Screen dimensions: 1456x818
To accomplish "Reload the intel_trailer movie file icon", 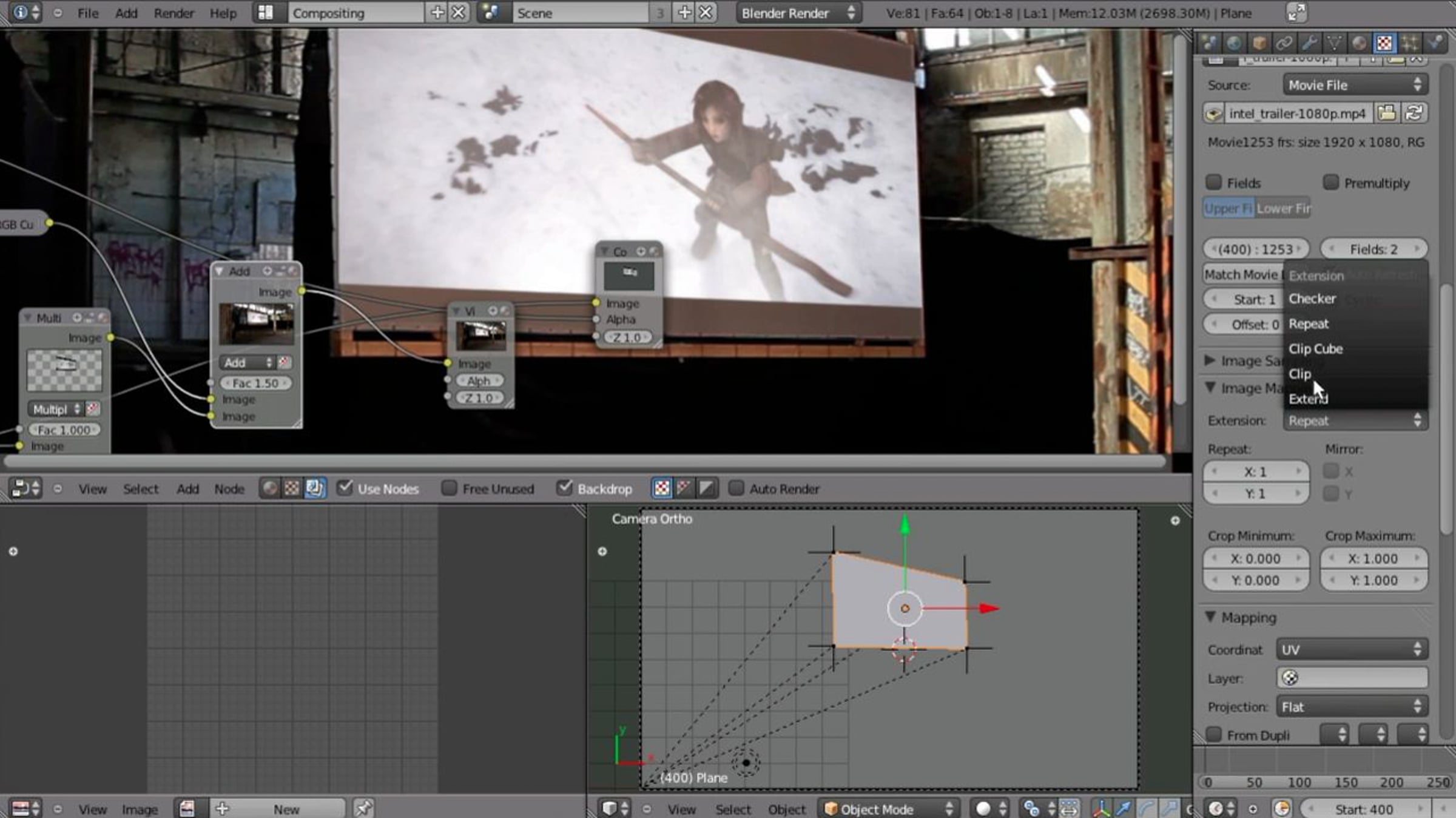I will click(x=1414, y=113).
